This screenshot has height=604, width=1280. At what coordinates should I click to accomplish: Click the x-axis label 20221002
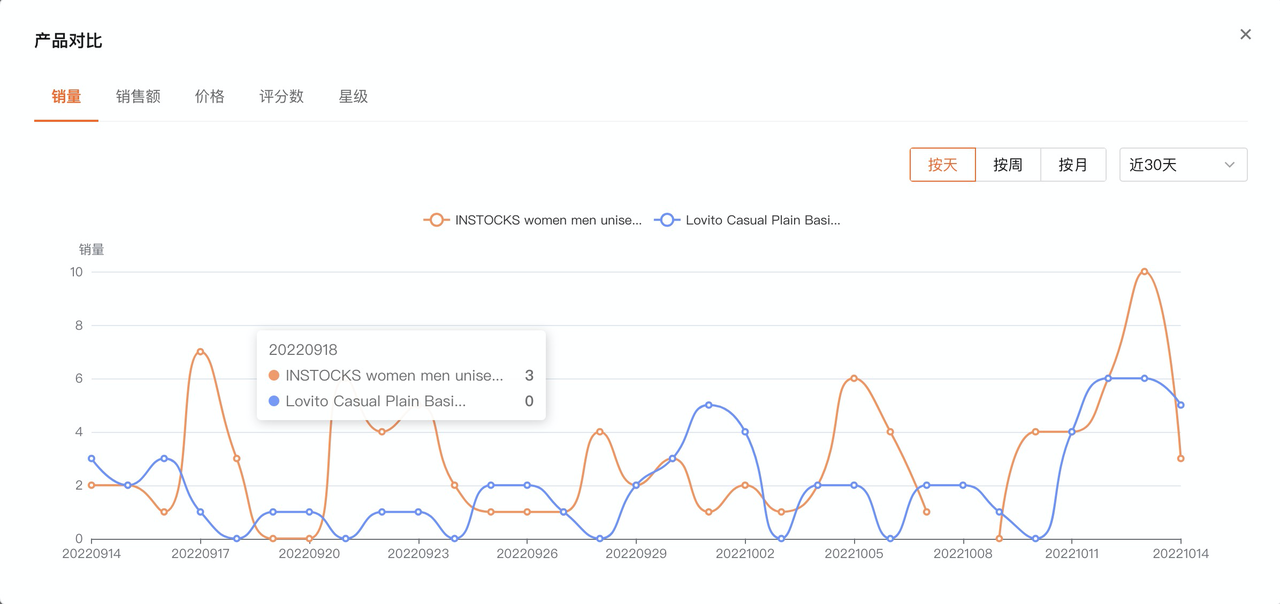coord(745,554)
